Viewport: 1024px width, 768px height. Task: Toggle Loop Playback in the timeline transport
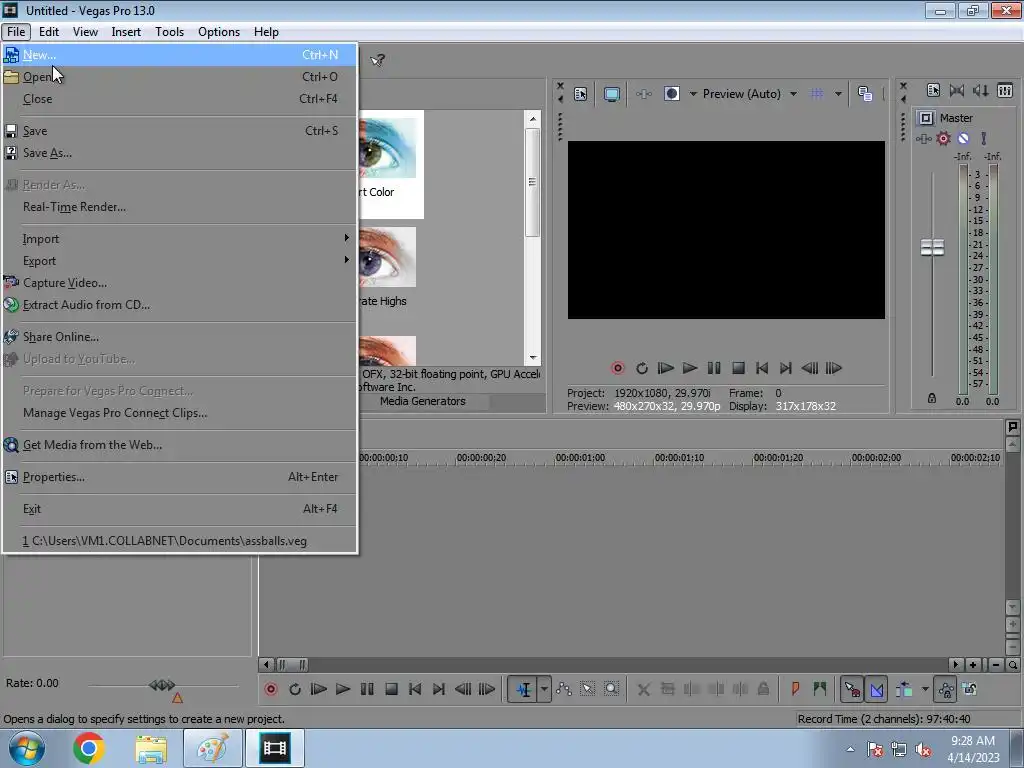pyautogui.click(x=295, y=689)
